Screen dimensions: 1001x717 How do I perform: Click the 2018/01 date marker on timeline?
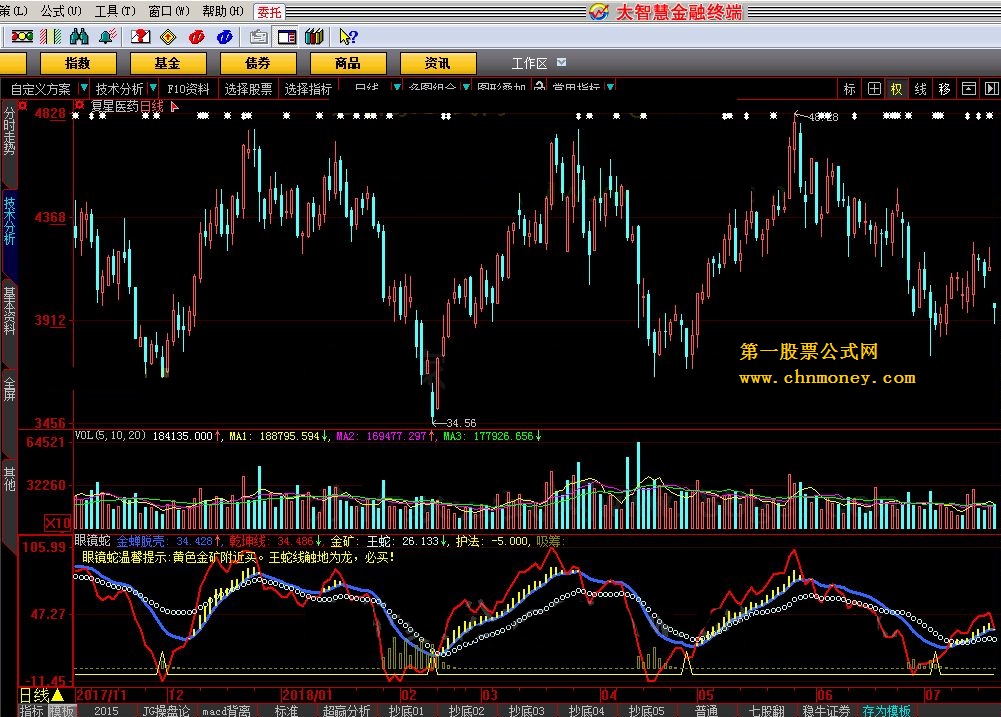pos(306,695)
